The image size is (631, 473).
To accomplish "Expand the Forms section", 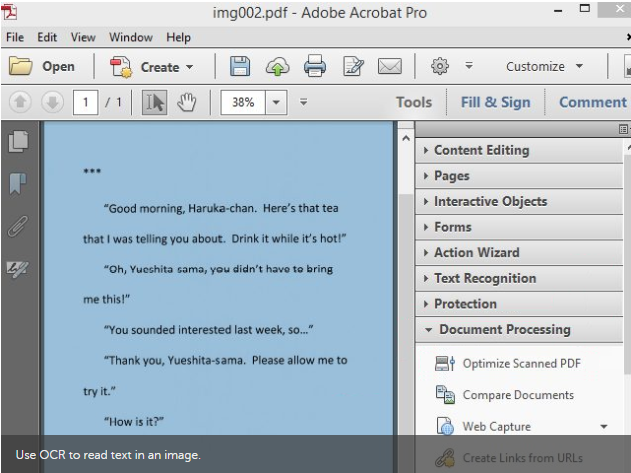I will pyautogui.click(x=519, y=227).
